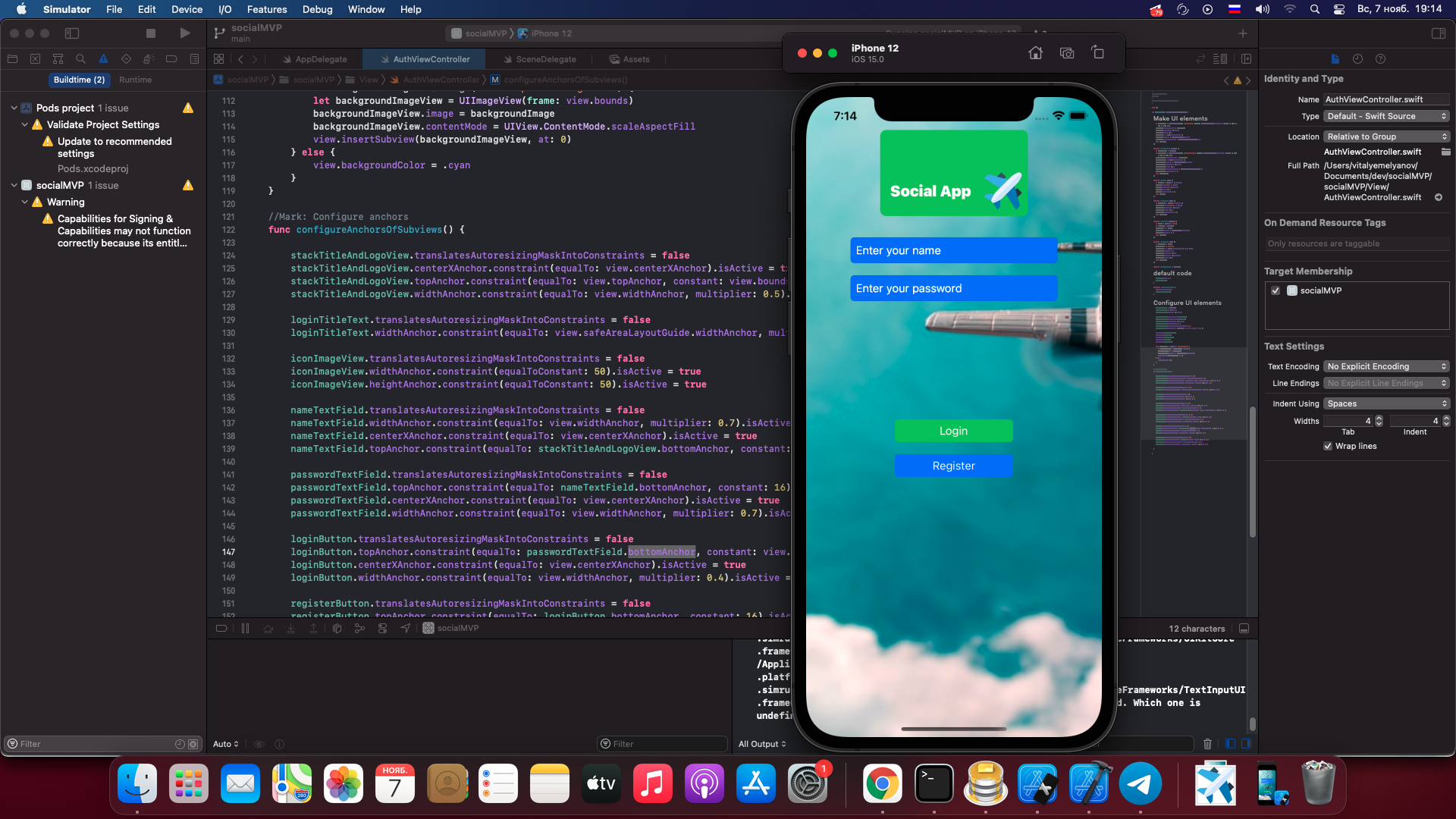Open Telegram from the Dock
The height and width of the screenshot is (819, 1456).
pos(1140,784)
